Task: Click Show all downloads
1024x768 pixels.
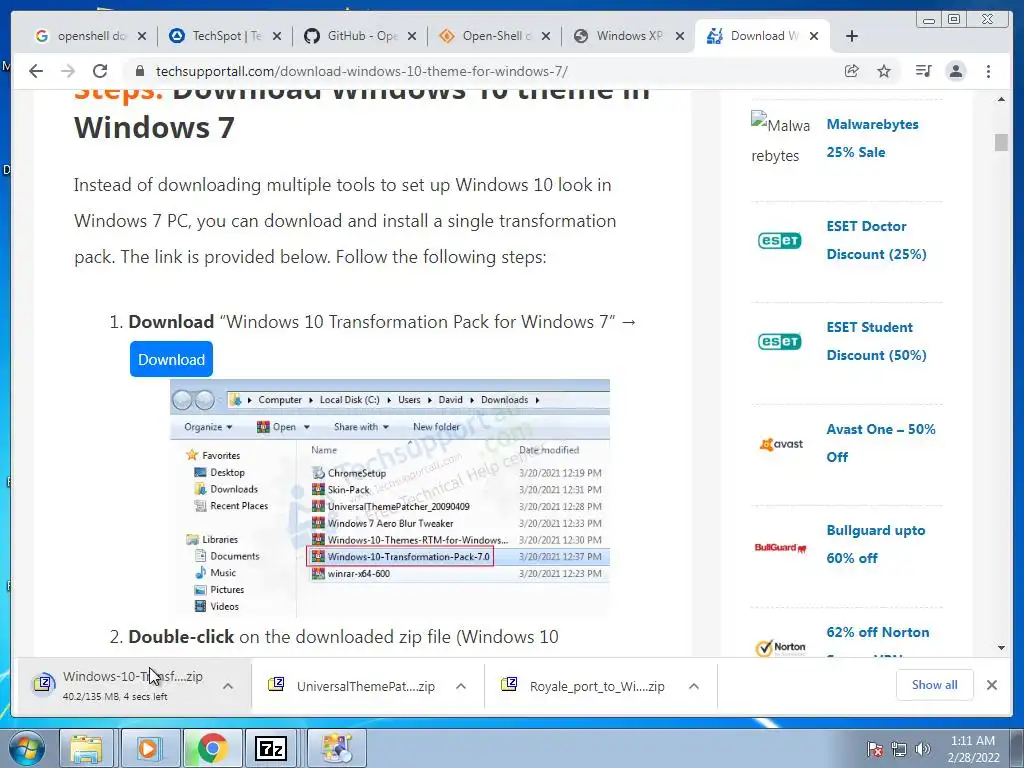Action: pos(935,685)
